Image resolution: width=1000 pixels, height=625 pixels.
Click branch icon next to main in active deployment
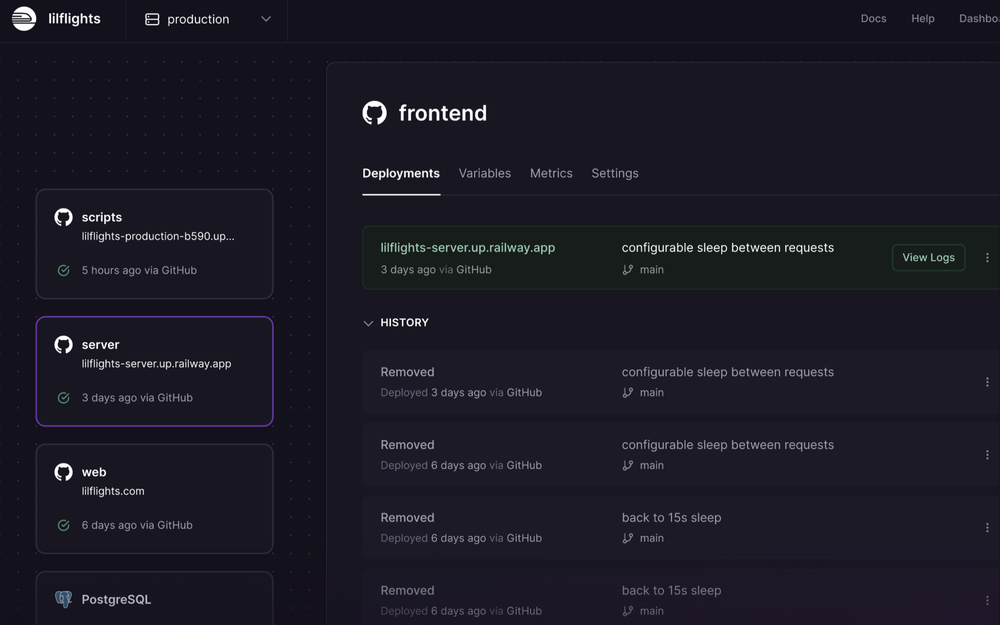pos(628,270)
